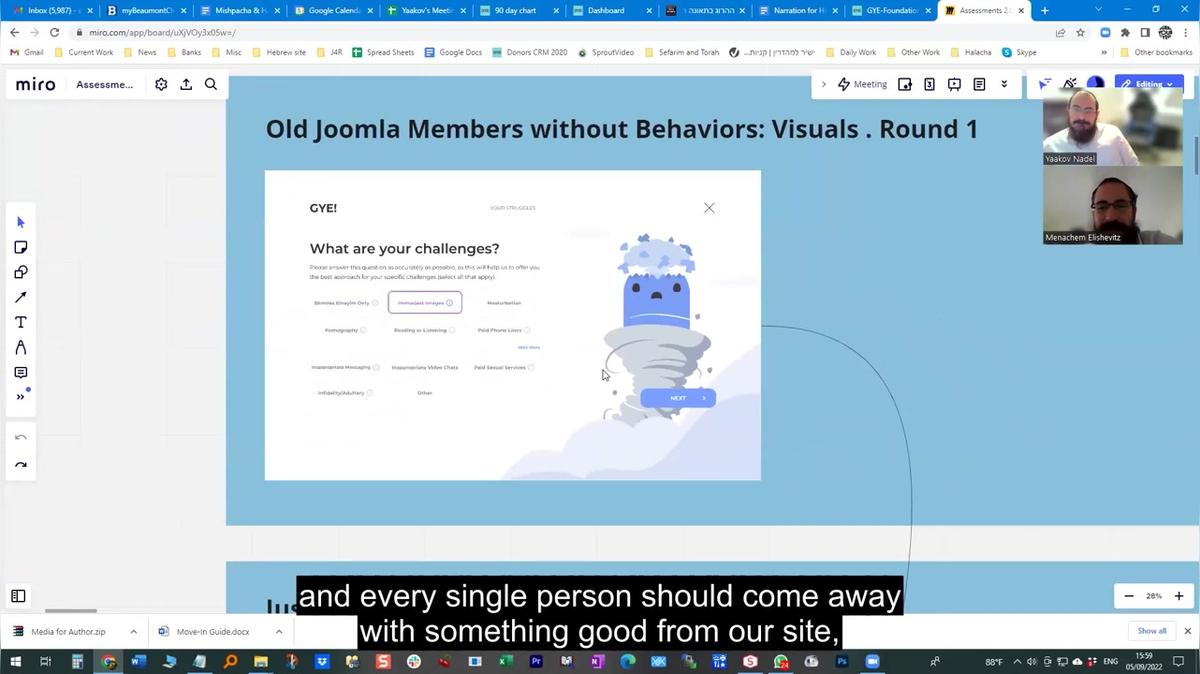The height and width of the screenshot is (674, 1200).
Task: Switch to the 90 day chart tab
Action: [520, 11]
